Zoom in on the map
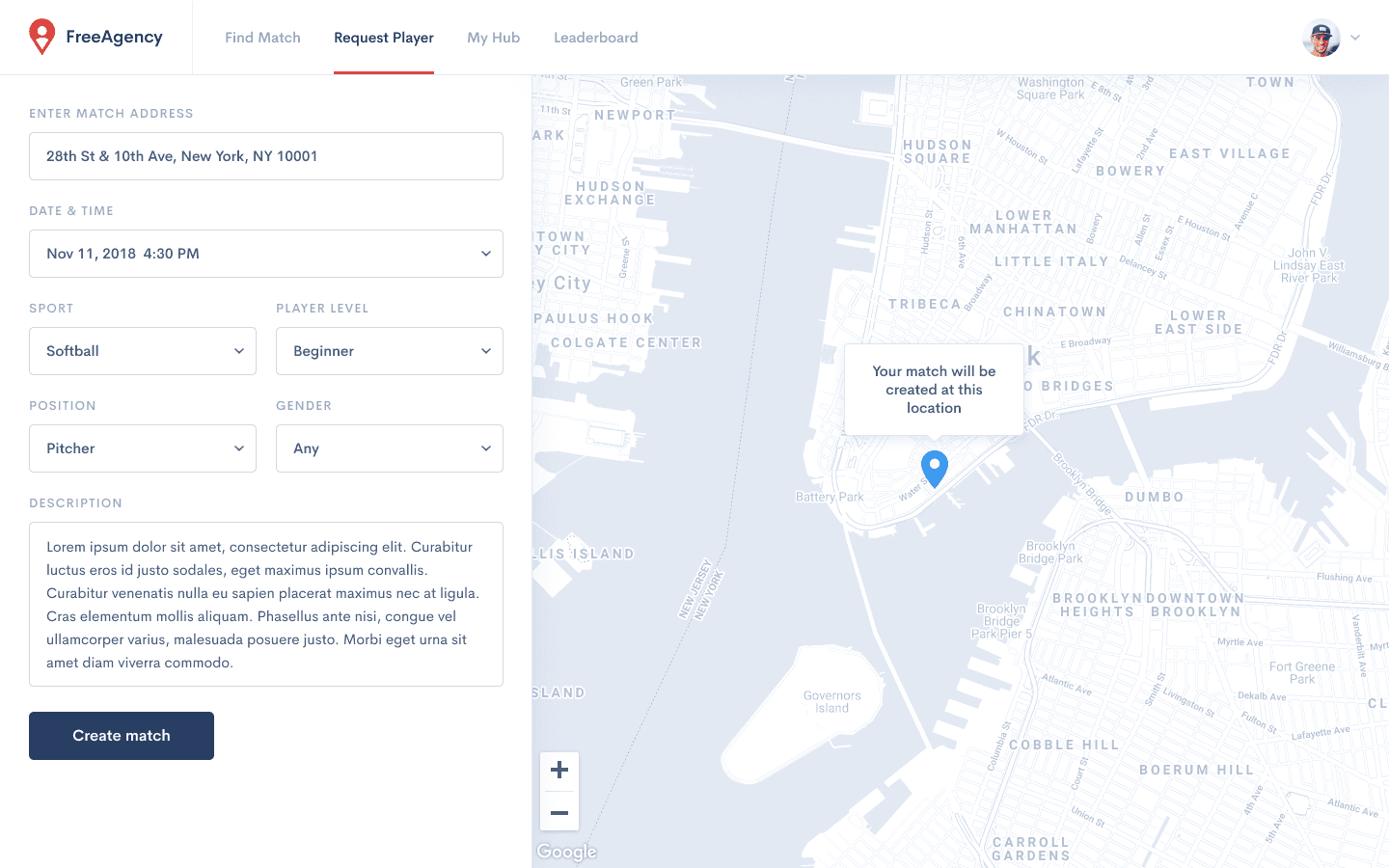Screen dimensions: 1389x868 pyautogui.click(x=559, y=770)
